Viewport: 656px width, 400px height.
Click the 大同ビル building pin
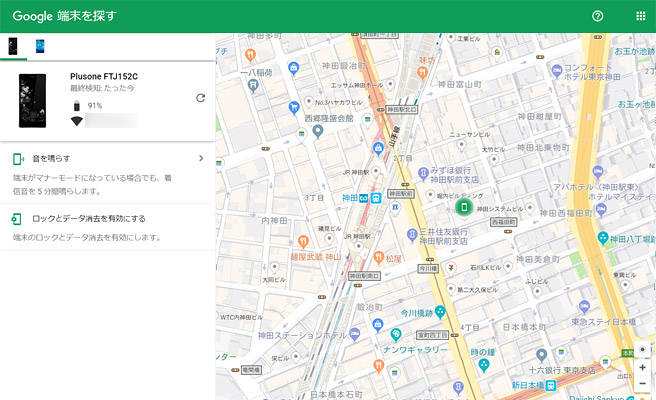(274, 267)
